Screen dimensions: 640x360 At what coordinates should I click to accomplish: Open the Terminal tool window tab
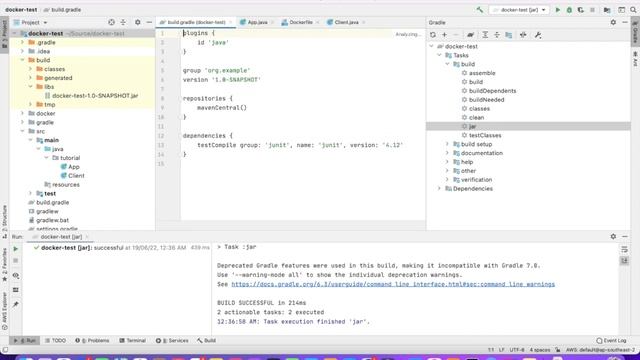point(133,340)
